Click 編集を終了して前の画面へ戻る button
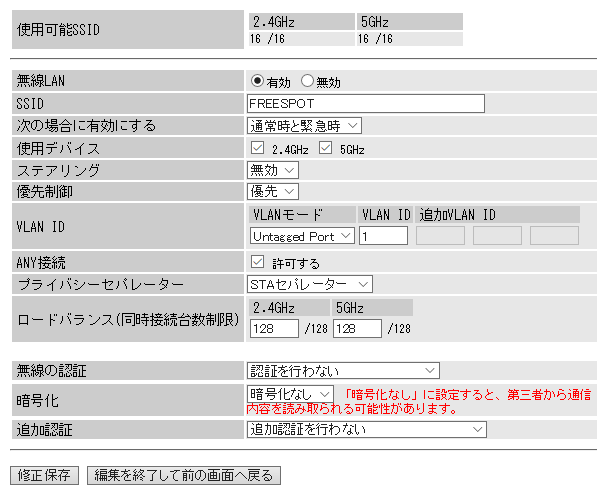This screenshot has height=495, width=597. pyautogui.click(x=184, y=475)
